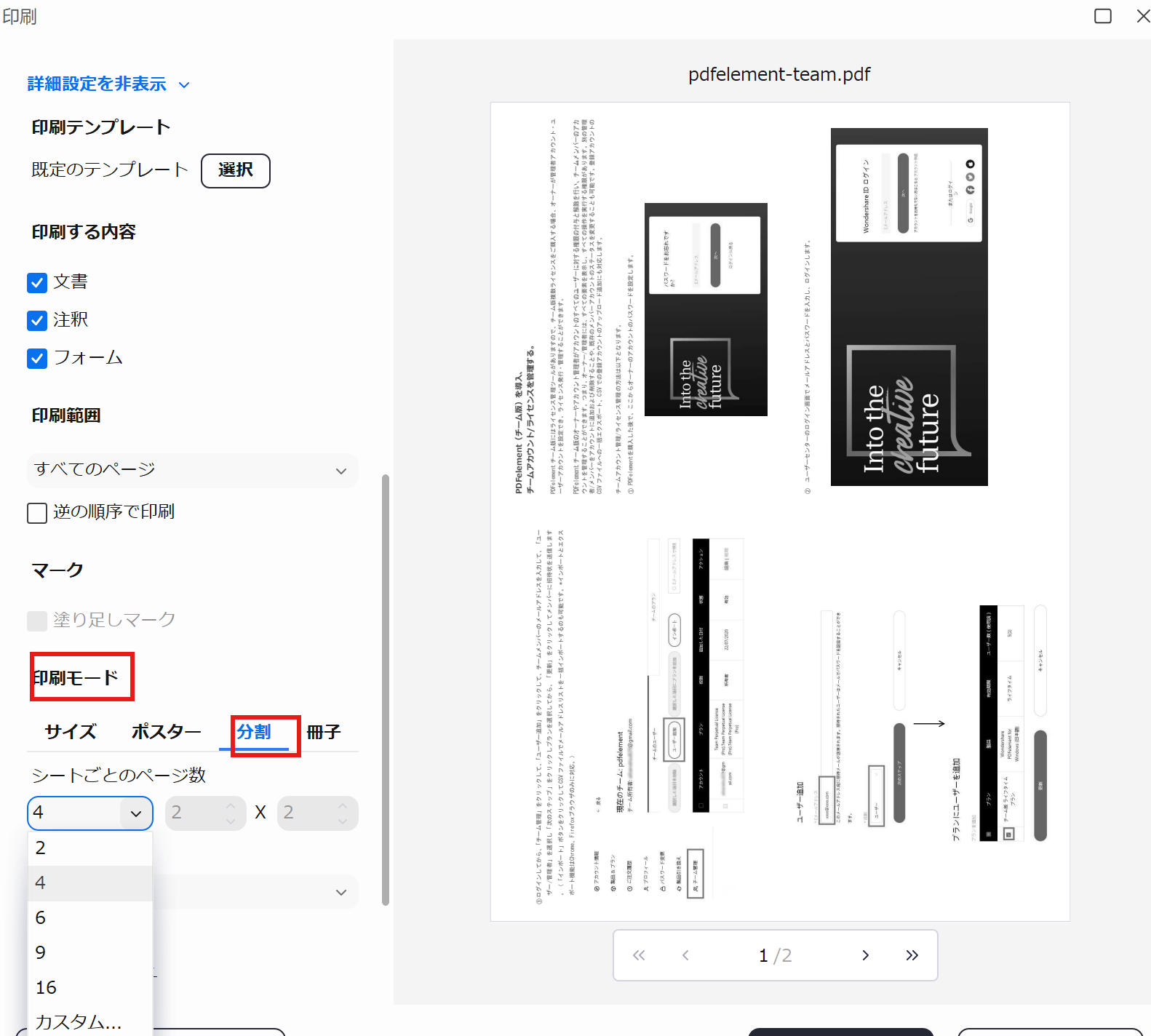Screen dimensions: 1151x1036
Task: Click the 印刷モード heading
Action: point(75,677)
